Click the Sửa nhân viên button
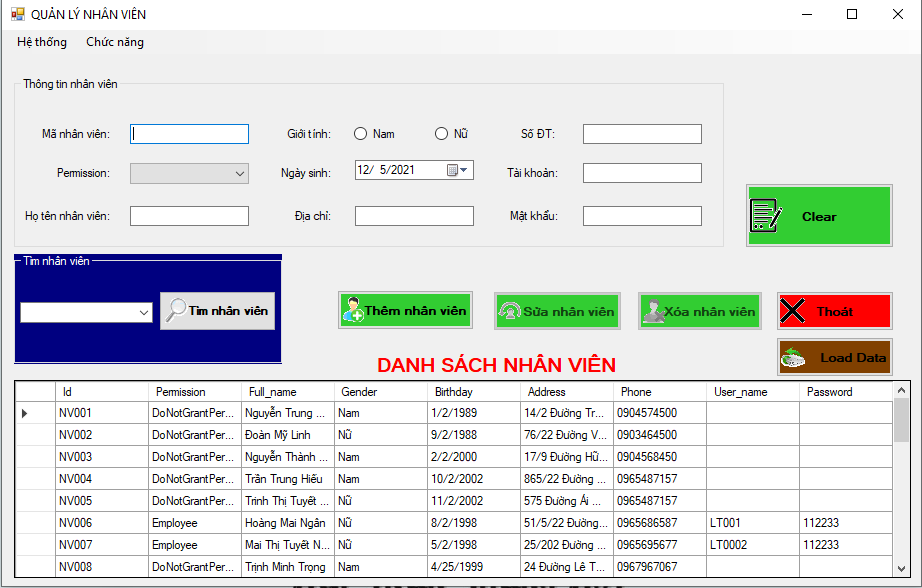 coord(557,311)
